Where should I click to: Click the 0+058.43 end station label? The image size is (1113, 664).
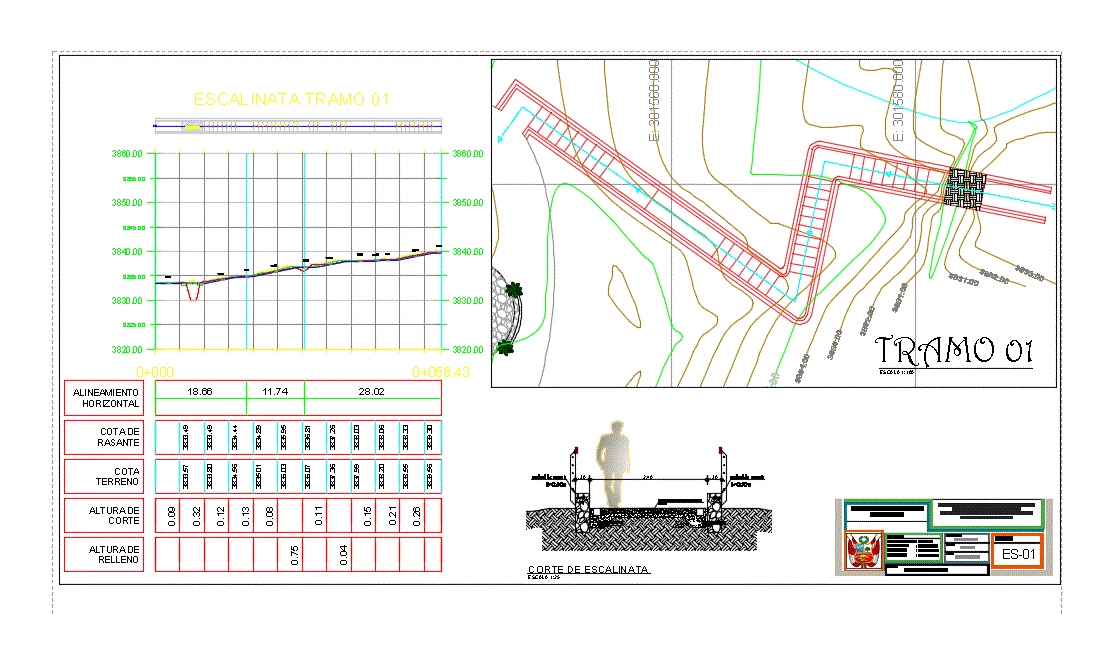441,372
